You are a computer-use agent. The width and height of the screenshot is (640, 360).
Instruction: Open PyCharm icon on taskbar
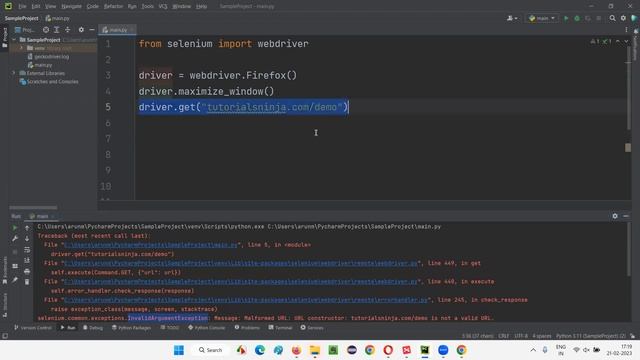click(x=425, y=350)
